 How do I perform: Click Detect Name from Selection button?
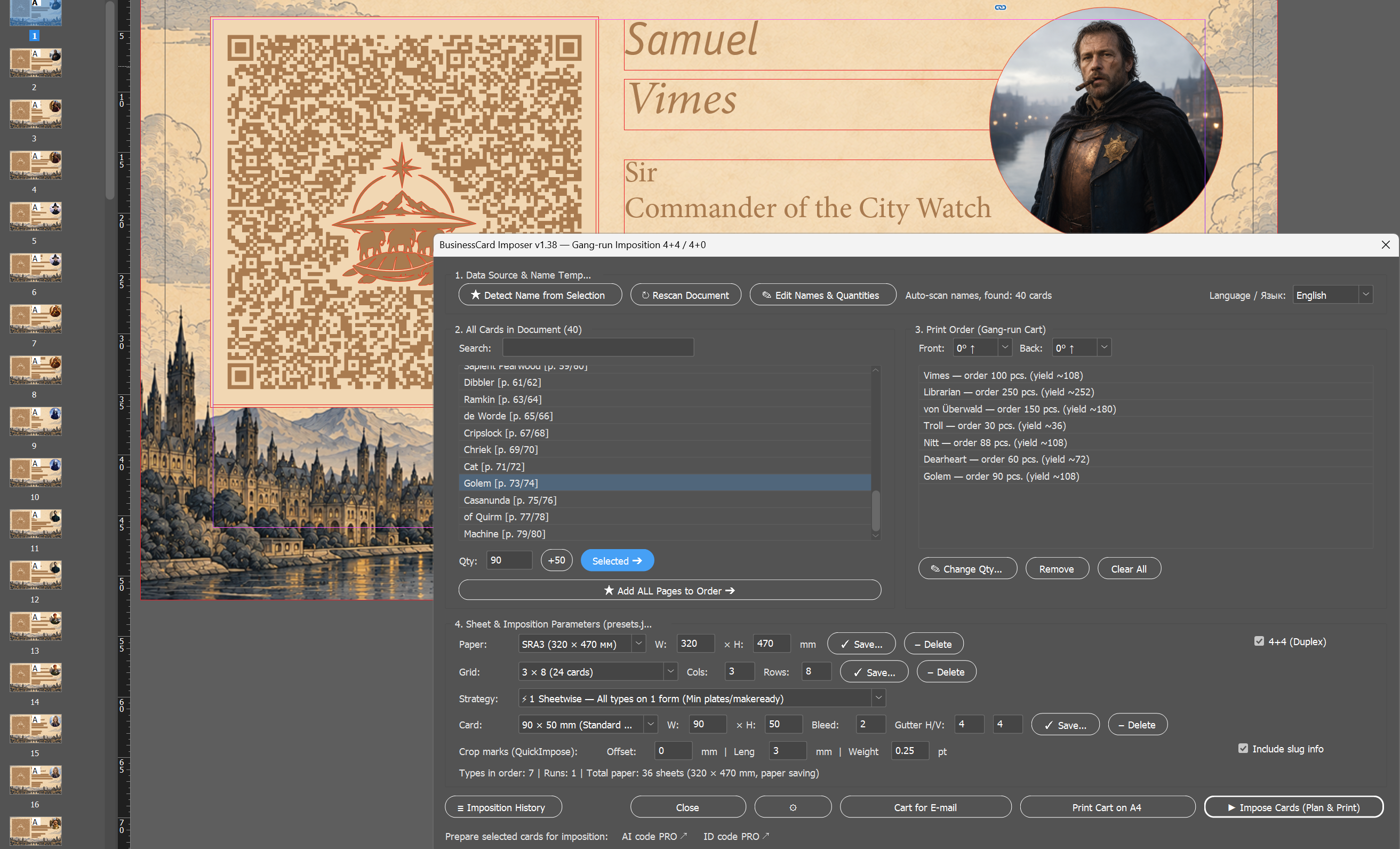[x=540, y=295]
